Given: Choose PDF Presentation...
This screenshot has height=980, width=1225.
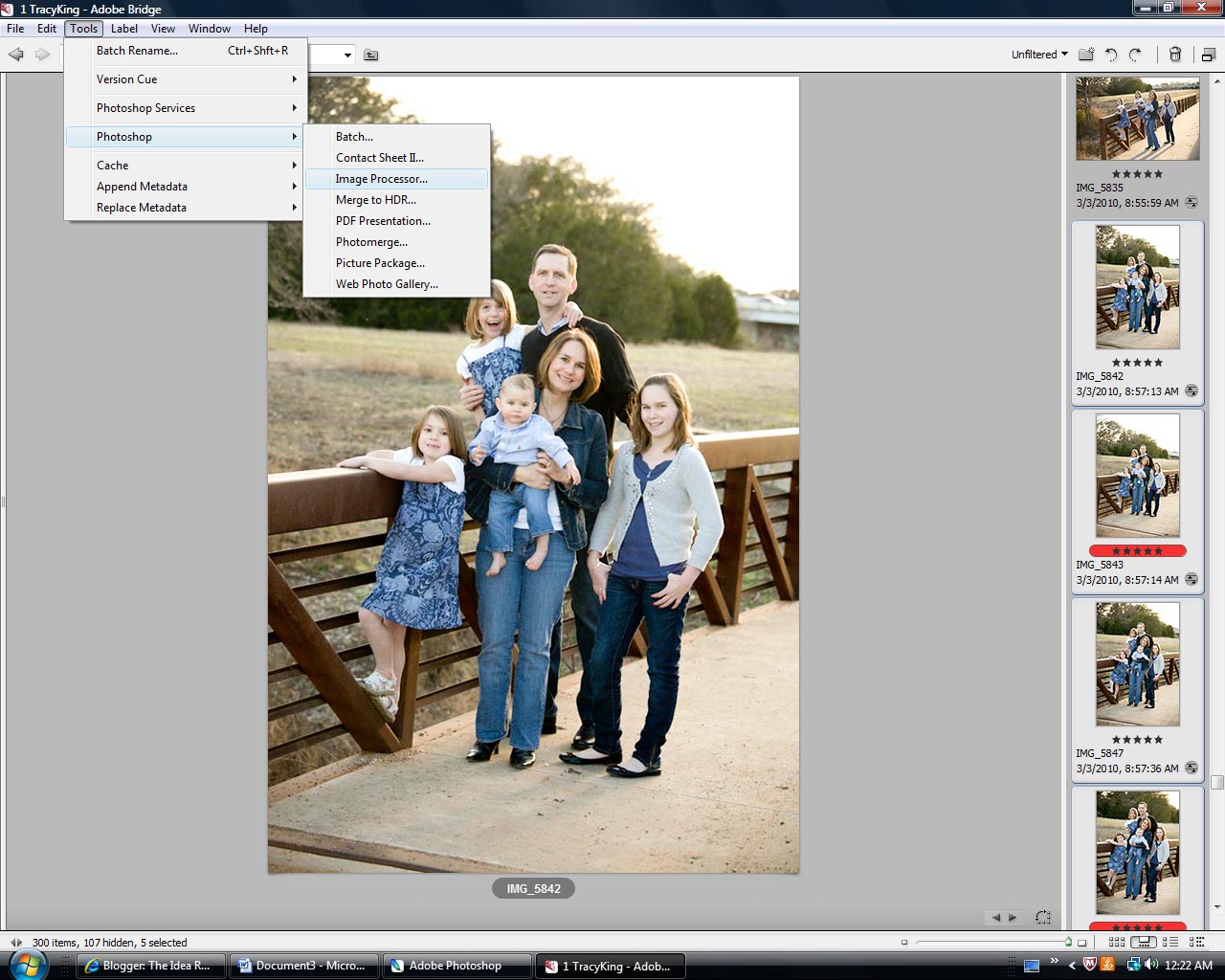Looking at the screenshot, I should [x=396, y=221].
